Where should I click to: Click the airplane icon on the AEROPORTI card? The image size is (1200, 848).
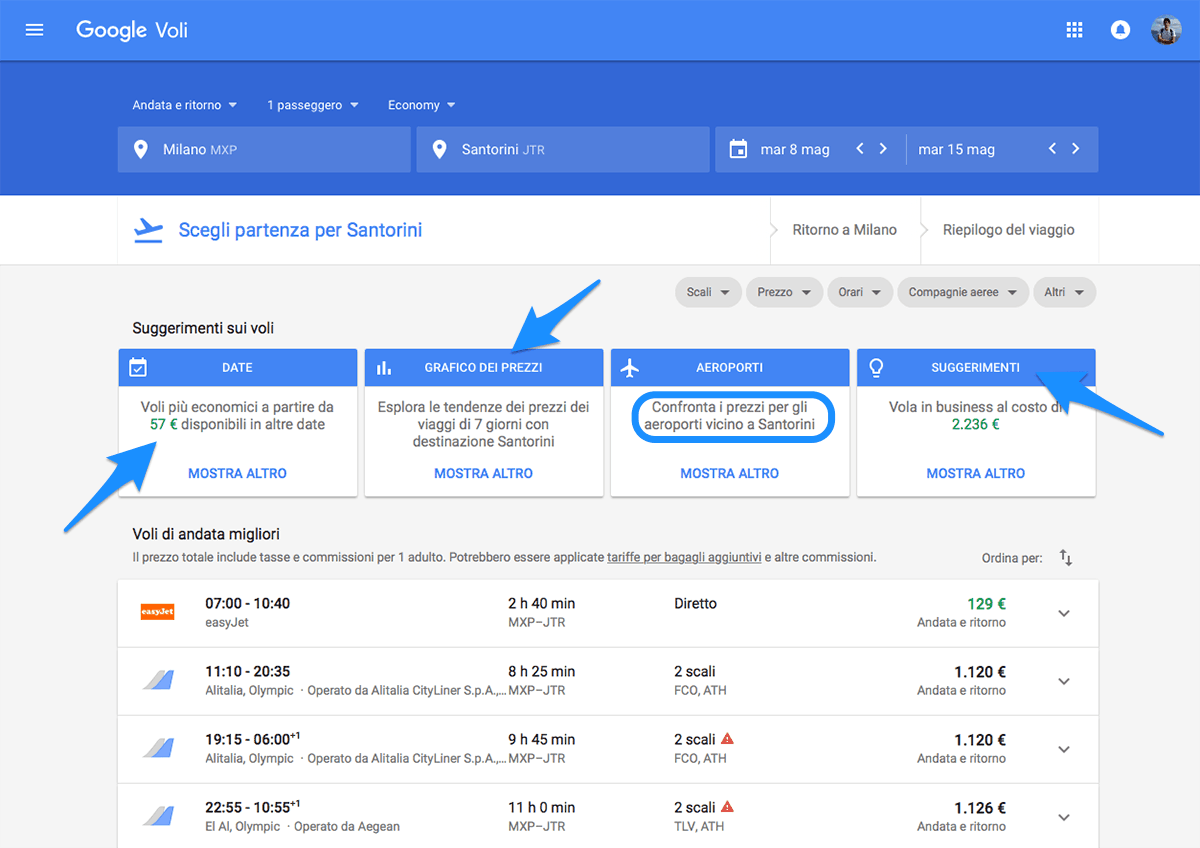[x=630, y=367]
